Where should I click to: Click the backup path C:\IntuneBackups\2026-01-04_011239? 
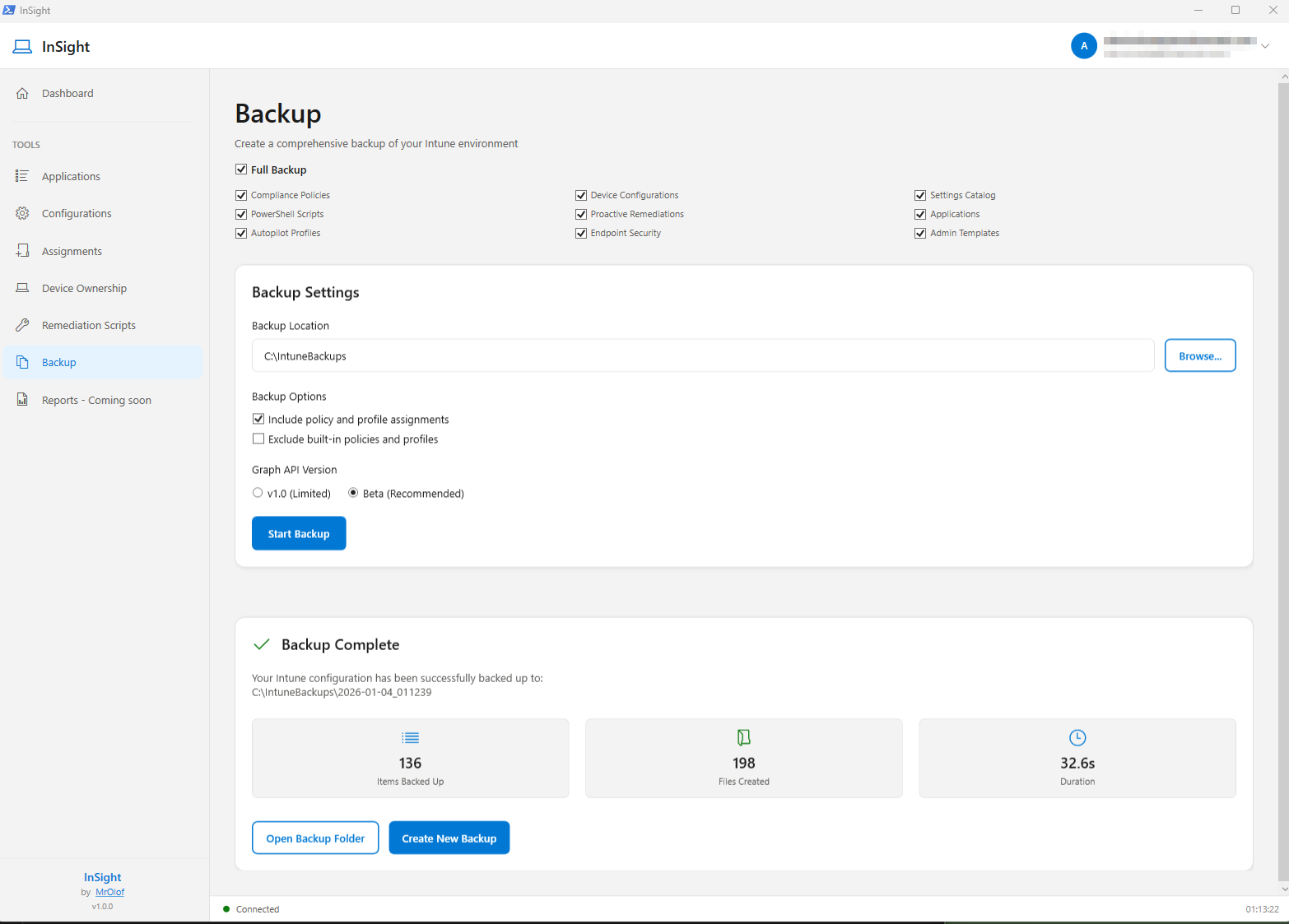[x=342, y=693]
